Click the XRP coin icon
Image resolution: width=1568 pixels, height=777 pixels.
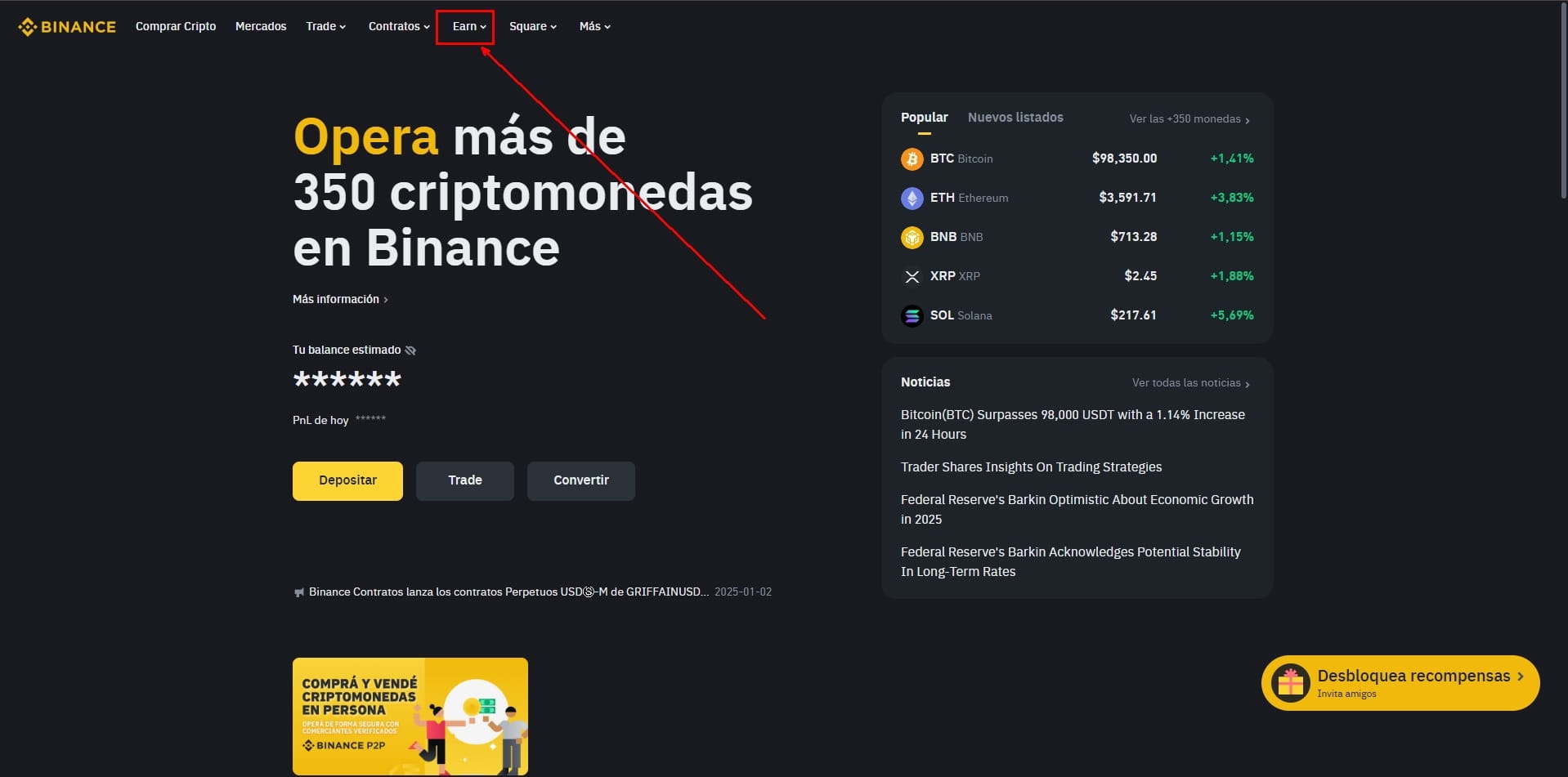tap(912, 276)
